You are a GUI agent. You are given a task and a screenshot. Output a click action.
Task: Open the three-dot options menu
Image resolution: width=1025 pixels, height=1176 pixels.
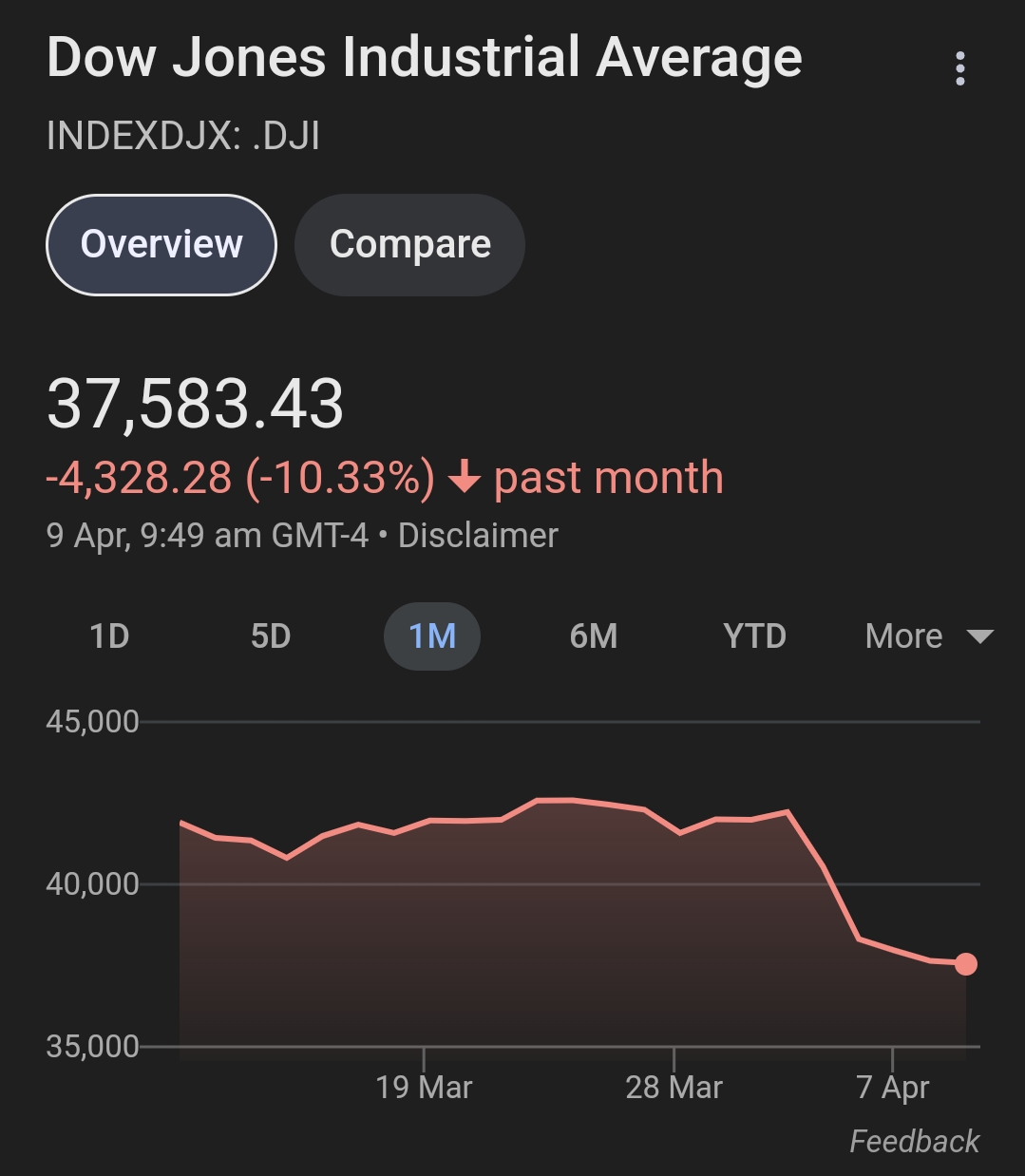[960, 69]
